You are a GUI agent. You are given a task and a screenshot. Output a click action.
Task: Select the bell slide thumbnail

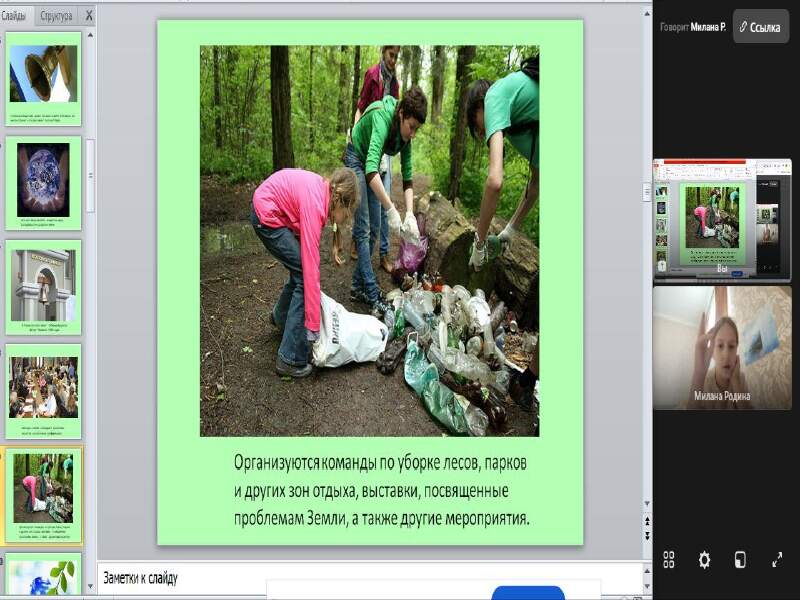(43, 79)
